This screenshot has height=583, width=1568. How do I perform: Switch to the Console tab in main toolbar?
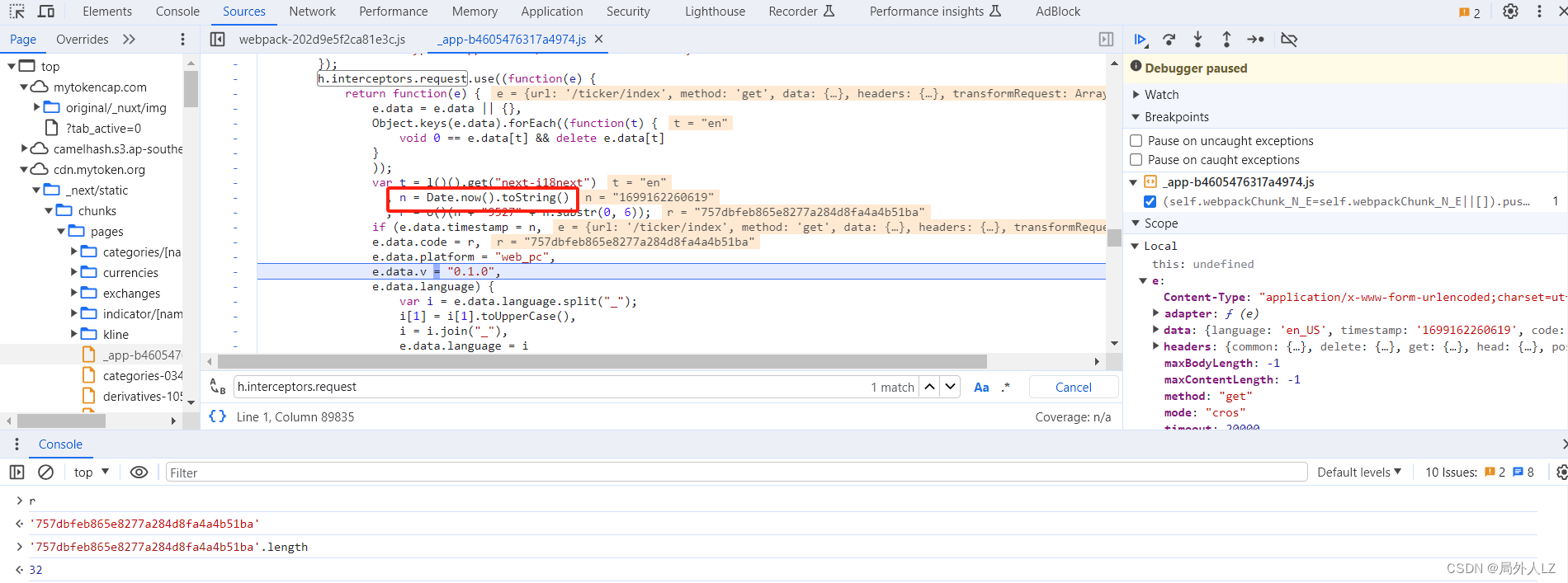tap(177, 12)
